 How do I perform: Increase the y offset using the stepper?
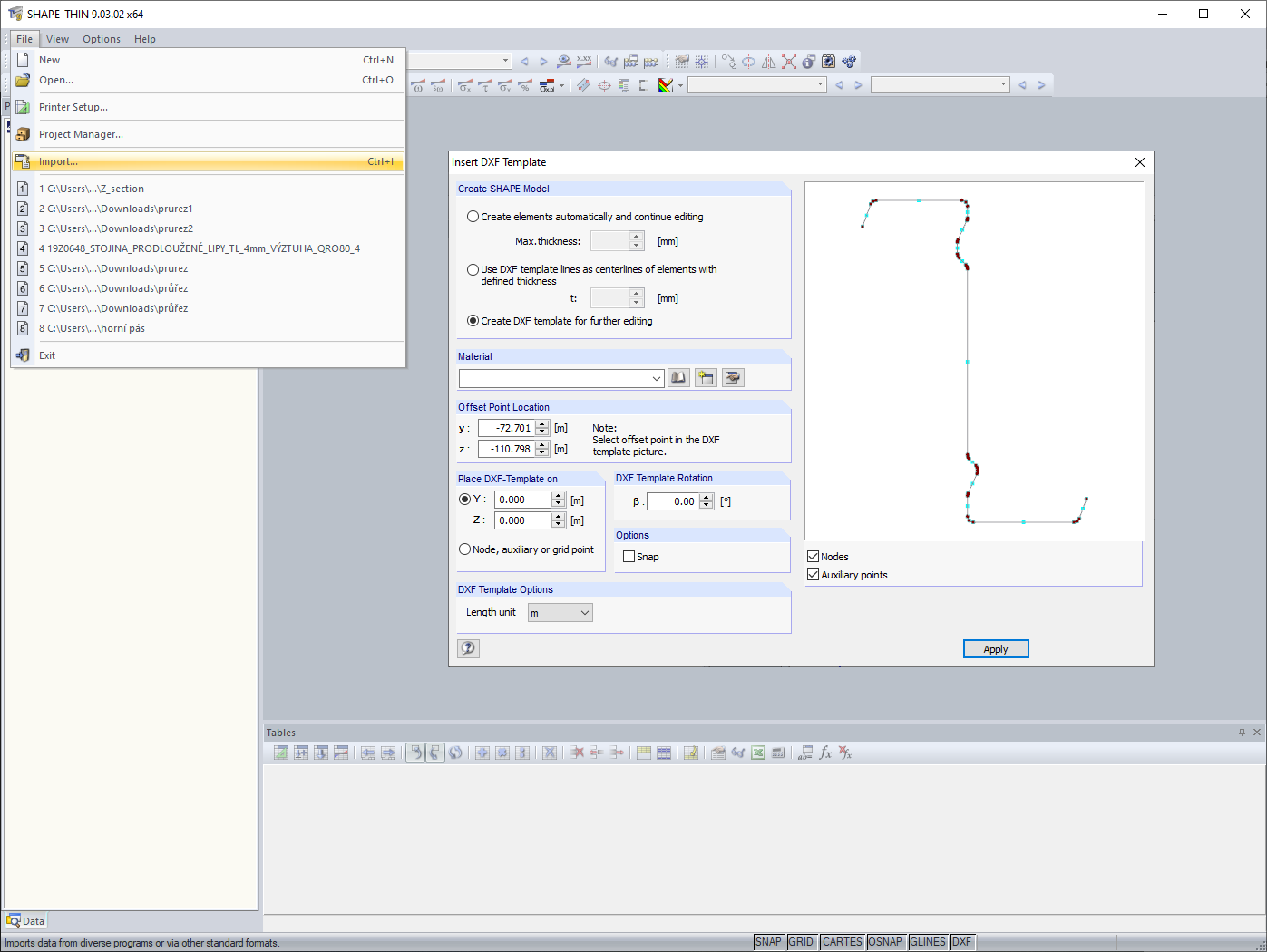coord(542,423)
